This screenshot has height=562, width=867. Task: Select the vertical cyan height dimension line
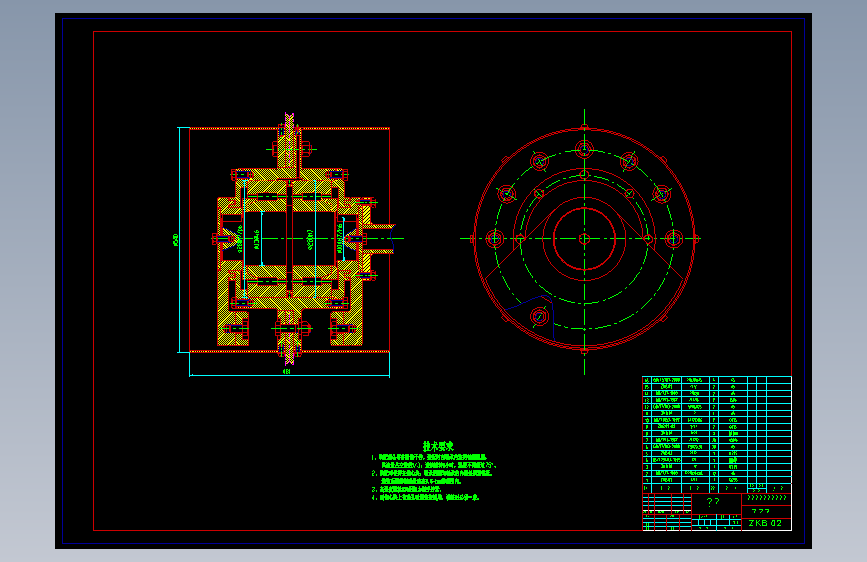[179, 240]
